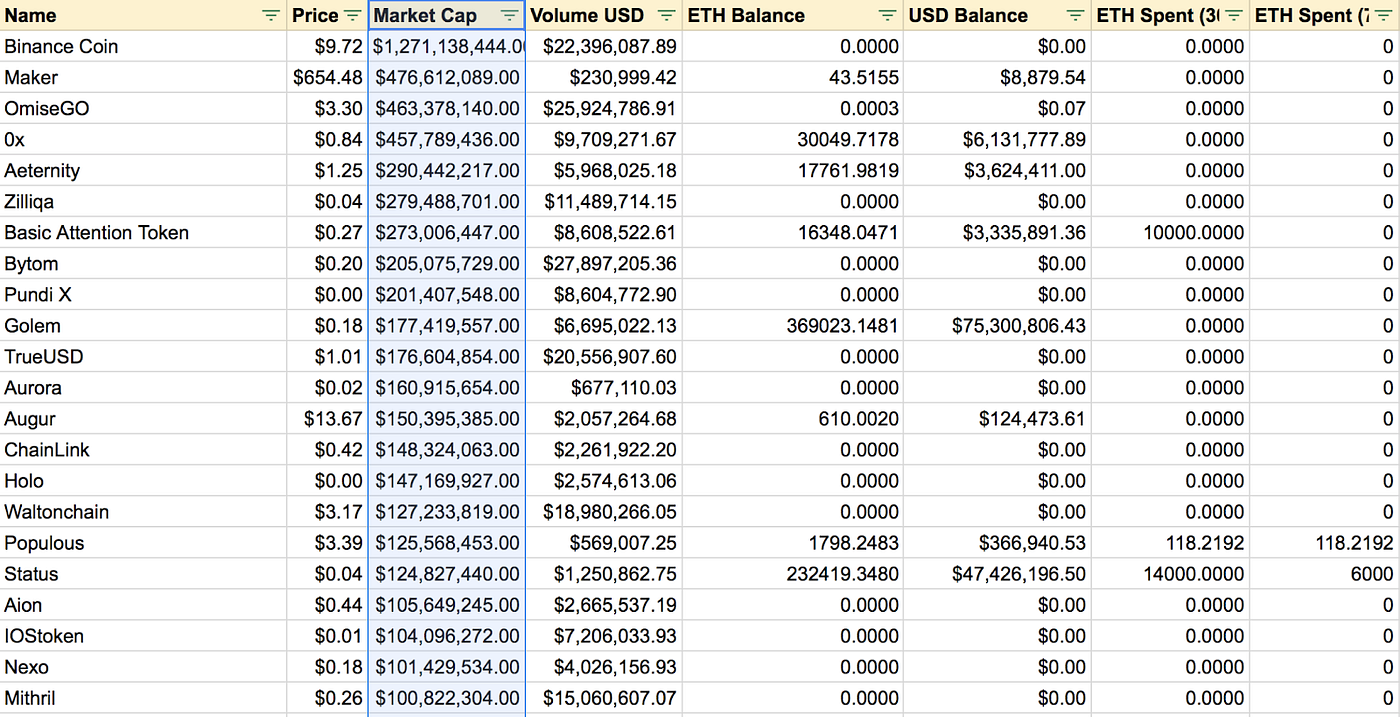The height and width of the screenshot is (717, 1400).
Task: Select ETH balance 43.5155
Action: coord(793,77)
